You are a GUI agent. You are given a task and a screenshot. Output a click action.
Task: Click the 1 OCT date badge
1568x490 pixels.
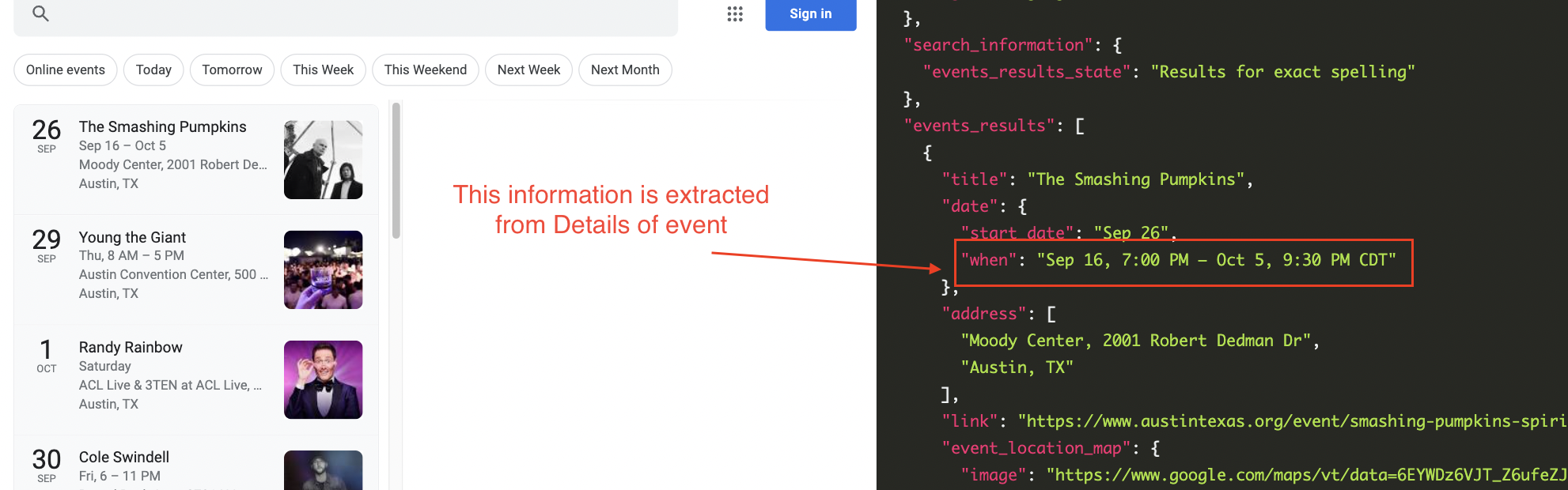pos(47,355)
